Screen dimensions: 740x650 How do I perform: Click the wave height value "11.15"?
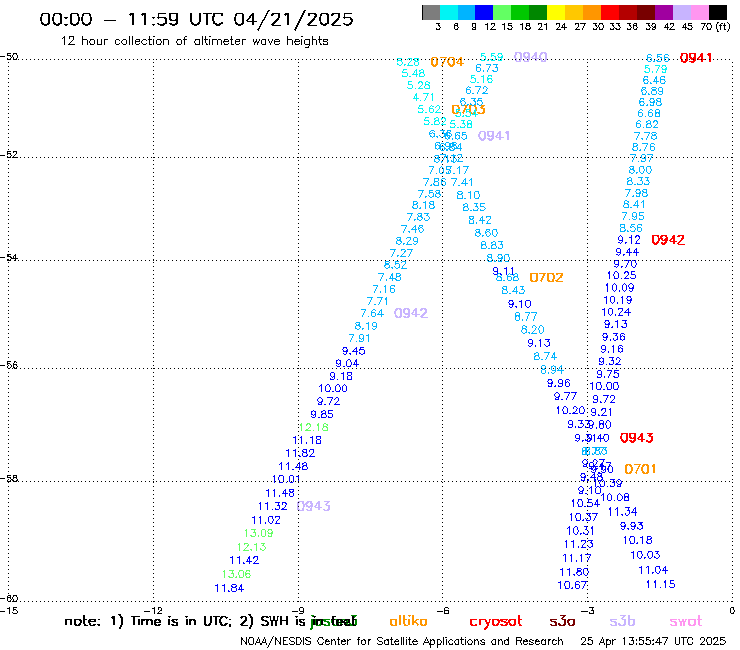click(x=660, y=584)
